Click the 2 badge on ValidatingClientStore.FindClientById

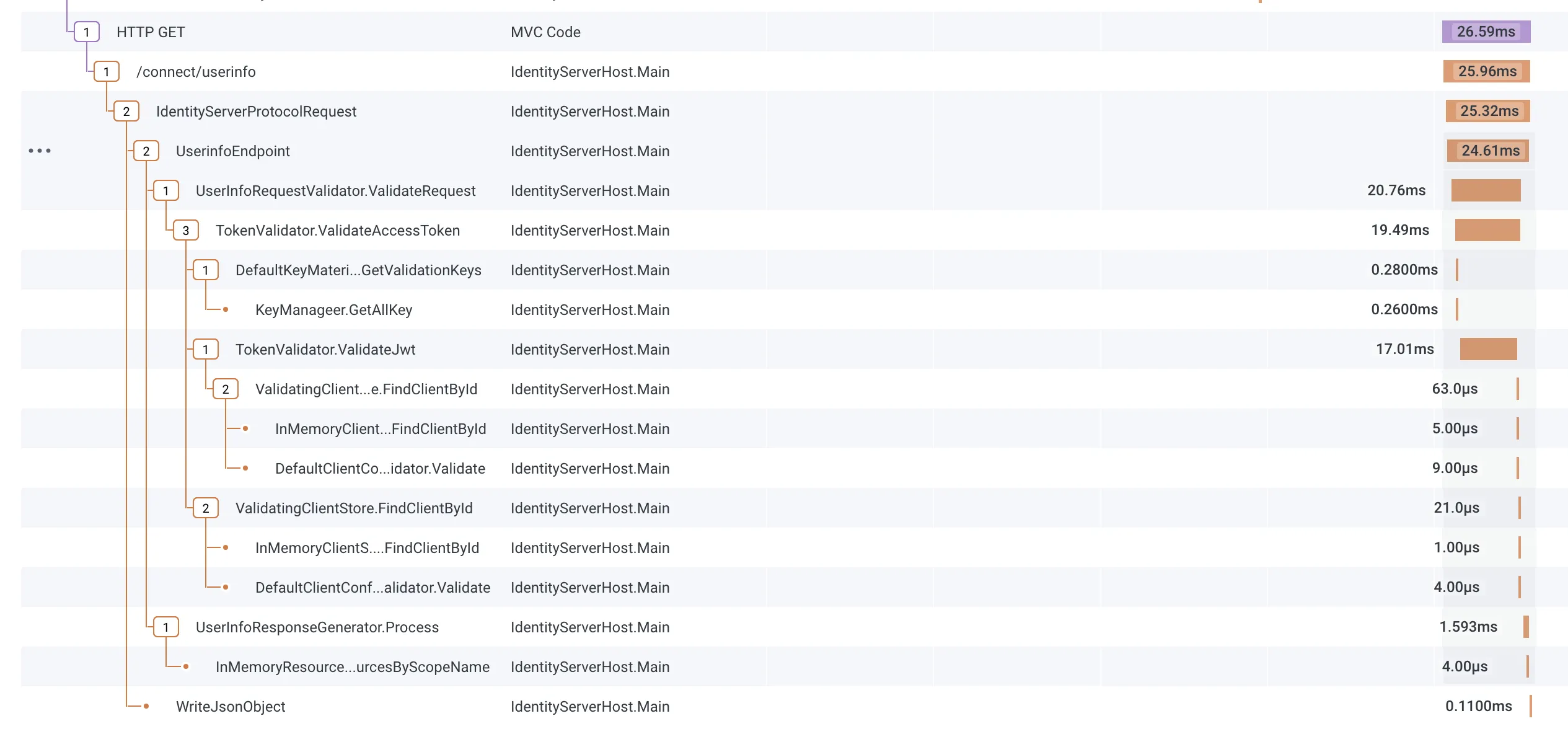pos(206,508)
